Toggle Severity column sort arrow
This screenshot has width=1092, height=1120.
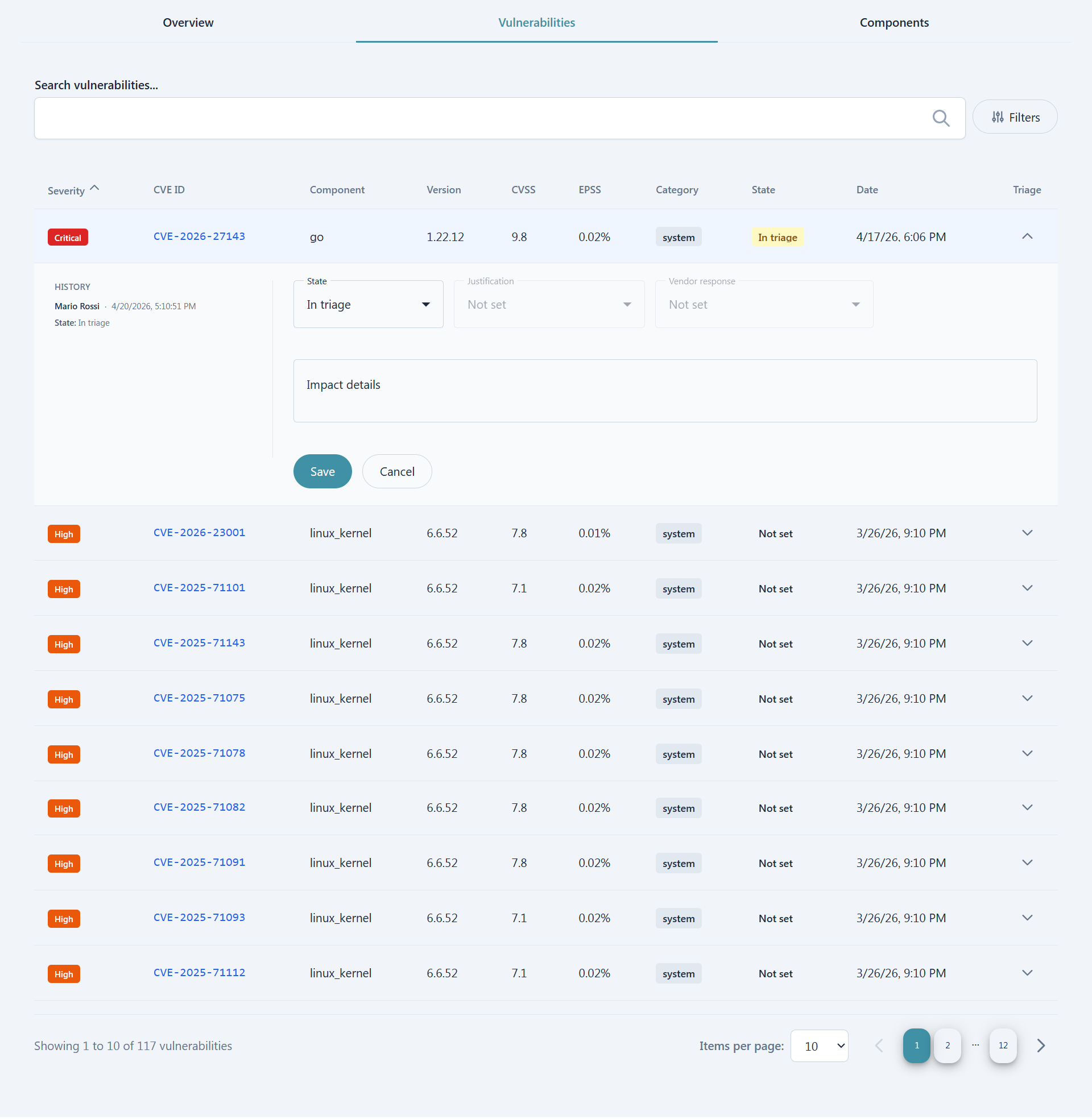tap(94, 189)
